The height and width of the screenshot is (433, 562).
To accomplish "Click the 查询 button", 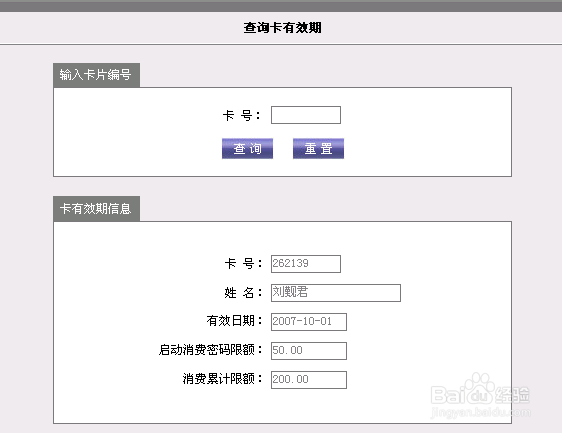I will pyautogui.click(x=247, y=148).
